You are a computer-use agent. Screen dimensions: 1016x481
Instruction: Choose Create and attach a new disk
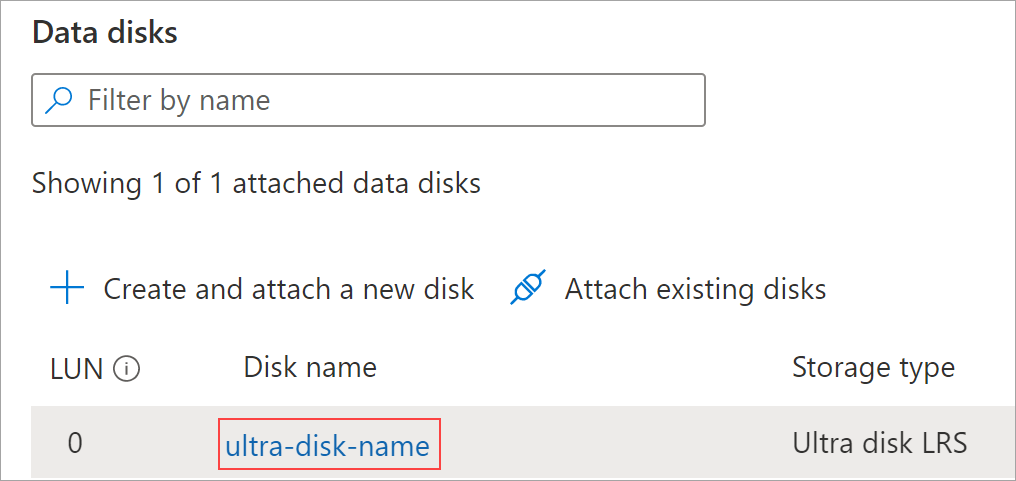coord(288,290)
